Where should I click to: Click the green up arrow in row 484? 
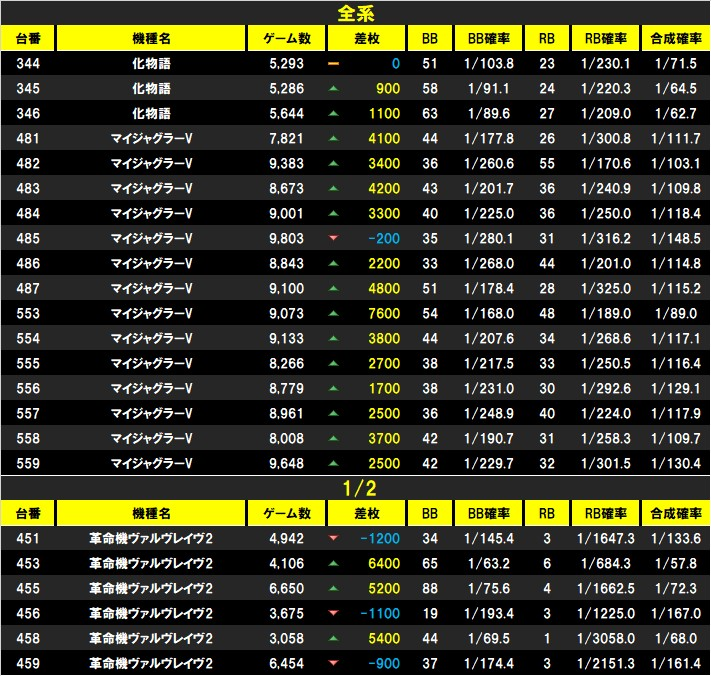pos(333,213)
